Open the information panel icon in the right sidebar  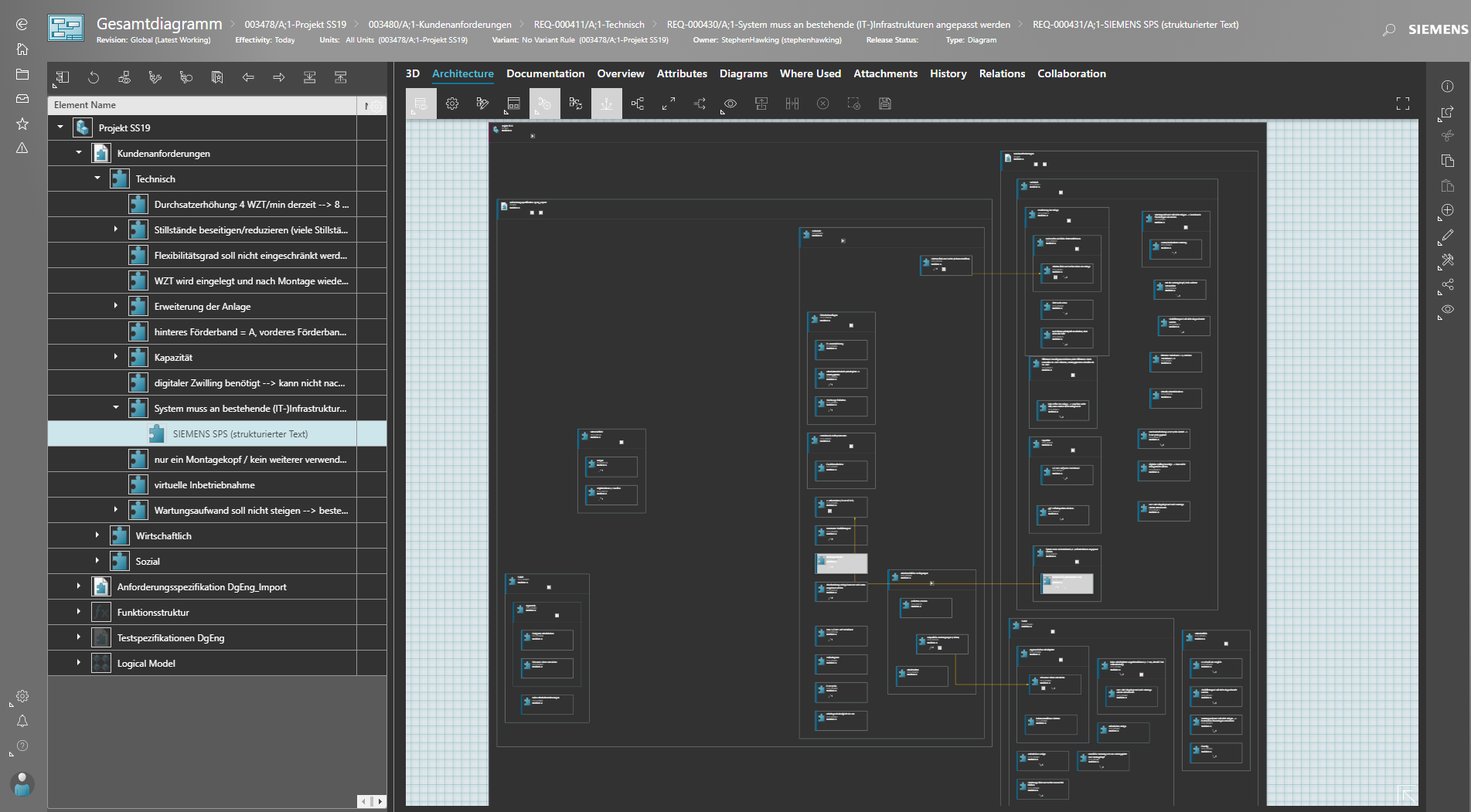1448,87
